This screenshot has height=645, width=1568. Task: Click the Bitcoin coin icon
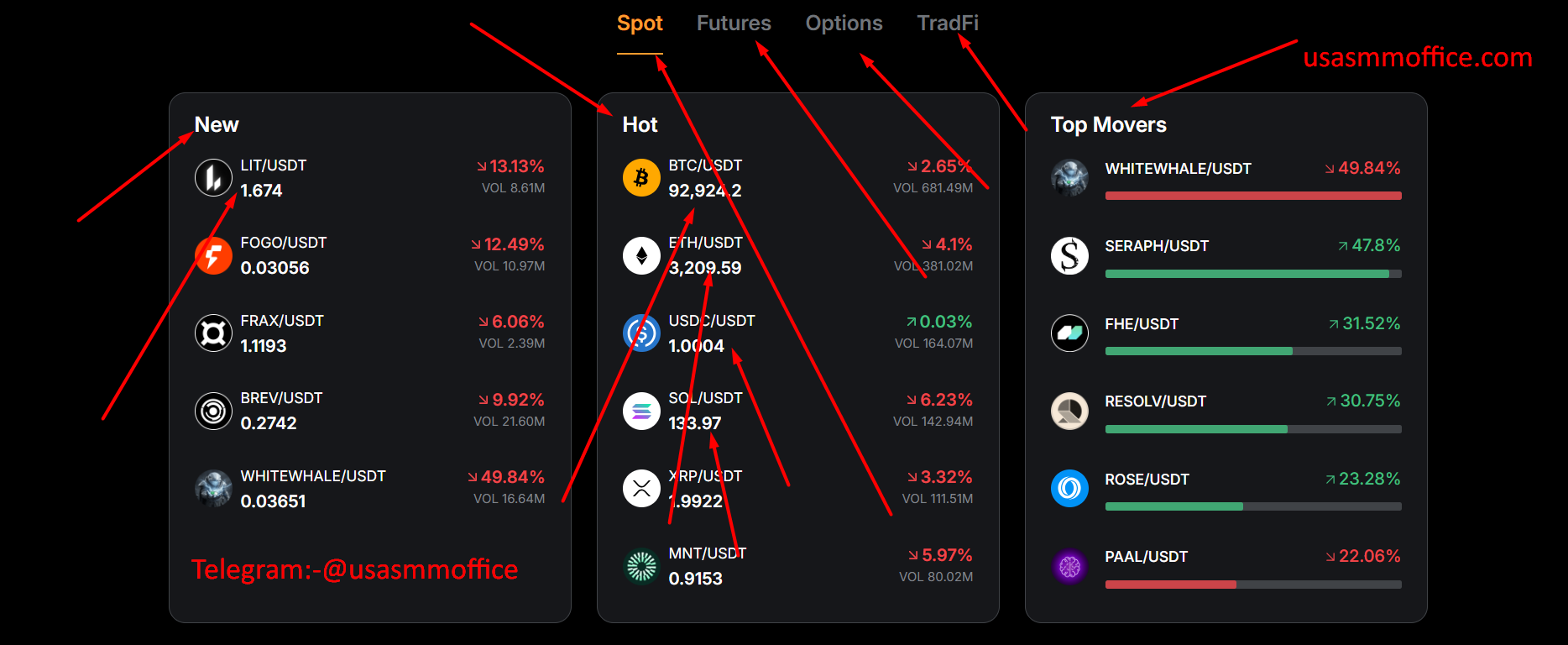tap(641, 178)
